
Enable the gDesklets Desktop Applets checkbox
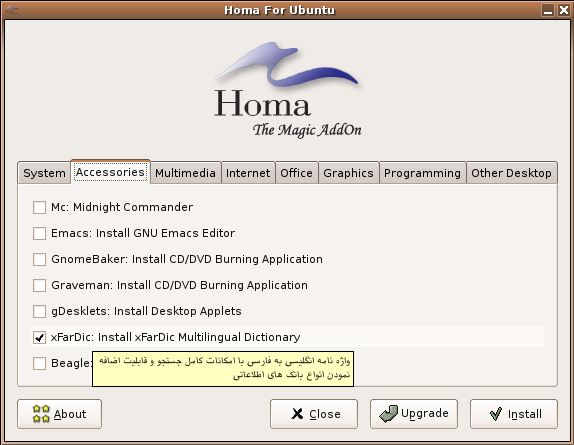[x=39, y=311]
